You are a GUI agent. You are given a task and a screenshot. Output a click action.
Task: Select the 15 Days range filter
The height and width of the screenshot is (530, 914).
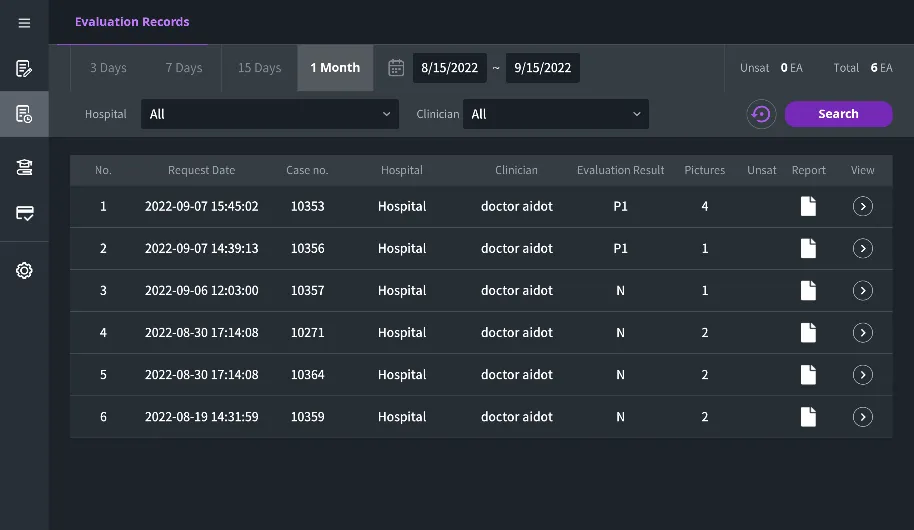coord(259,68)
